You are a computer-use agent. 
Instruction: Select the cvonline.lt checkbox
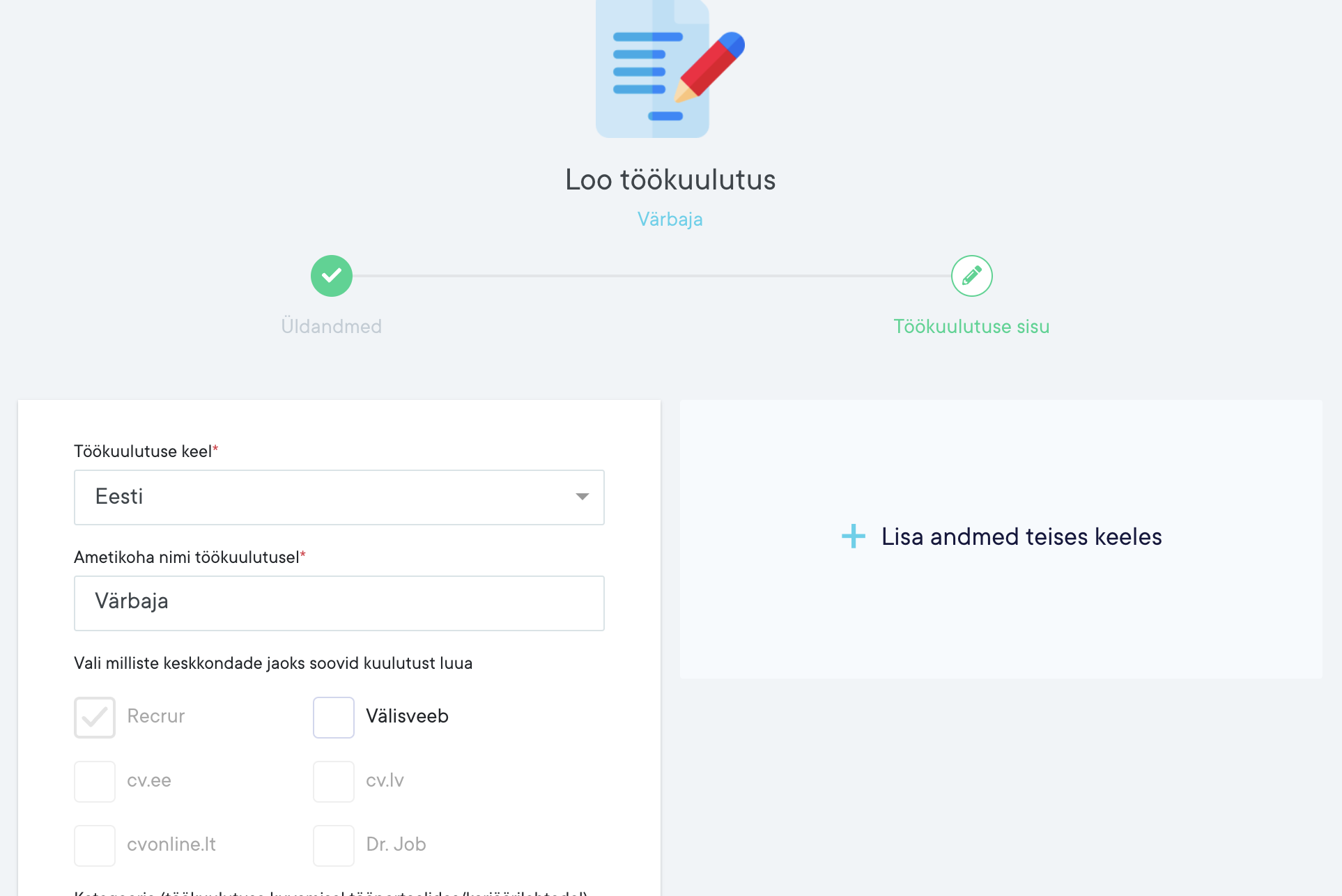tap(95, 845)
